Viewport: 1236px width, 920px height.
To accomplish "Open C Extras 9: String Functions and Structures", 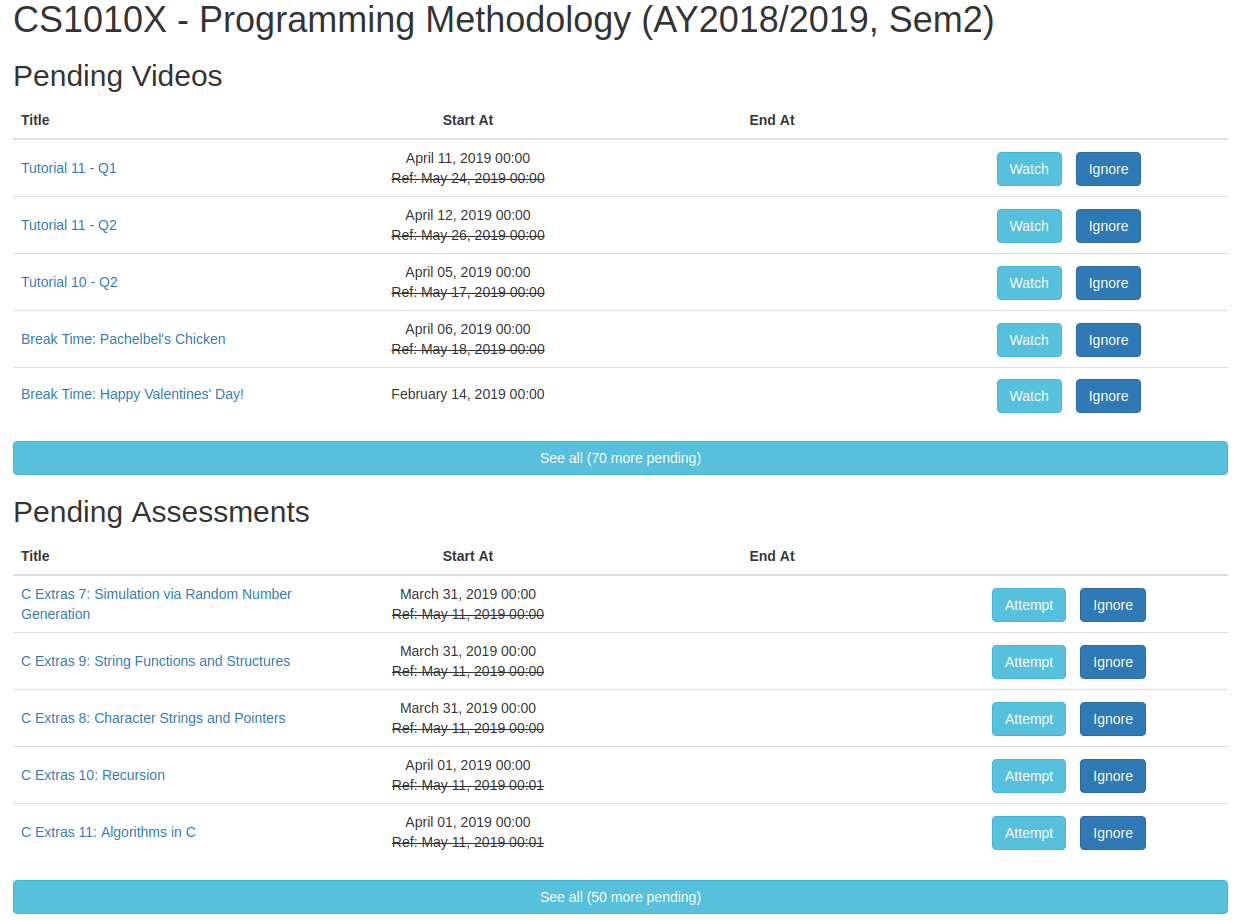I will [156, 661].
